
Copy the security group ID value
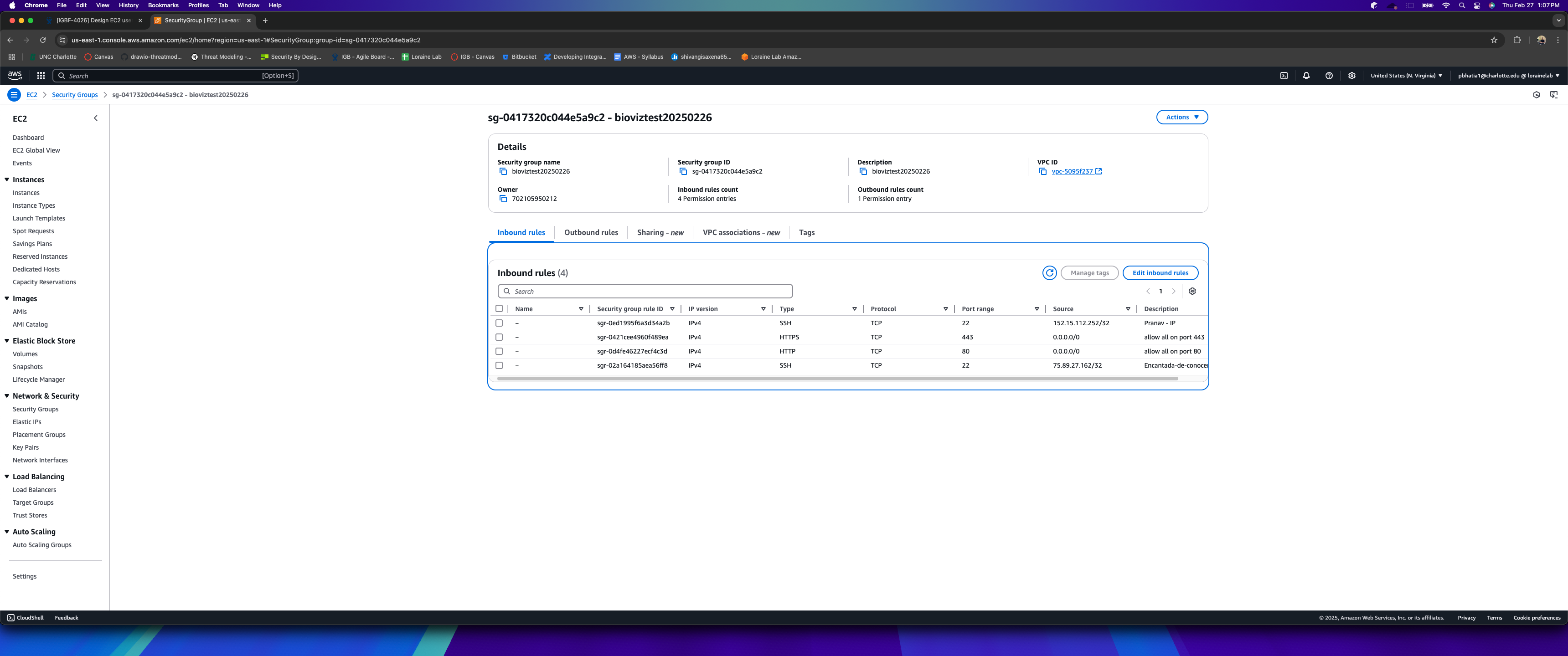coord(683,172)
